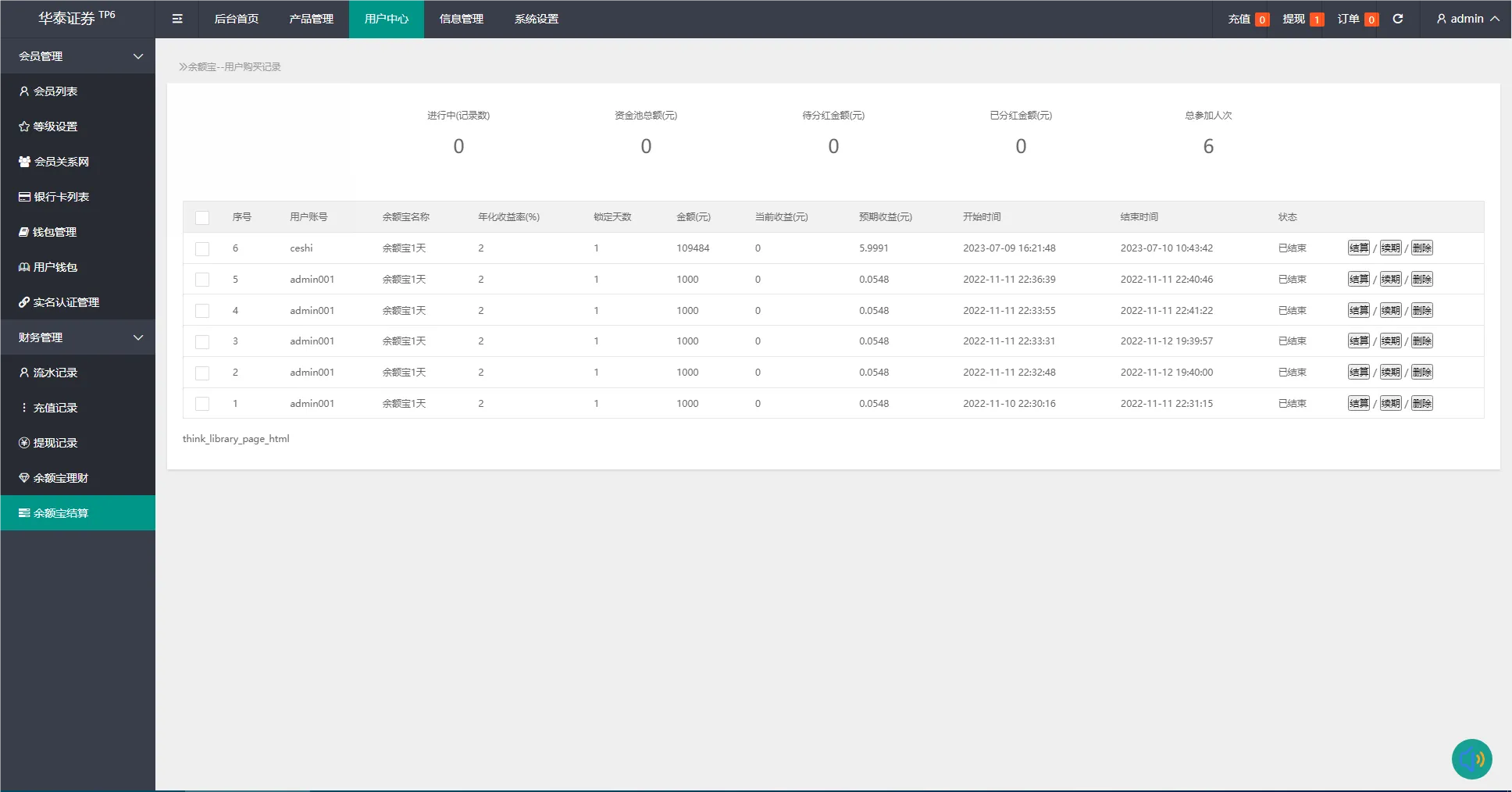Click 续期 button for row 4

pos(1391,311)
